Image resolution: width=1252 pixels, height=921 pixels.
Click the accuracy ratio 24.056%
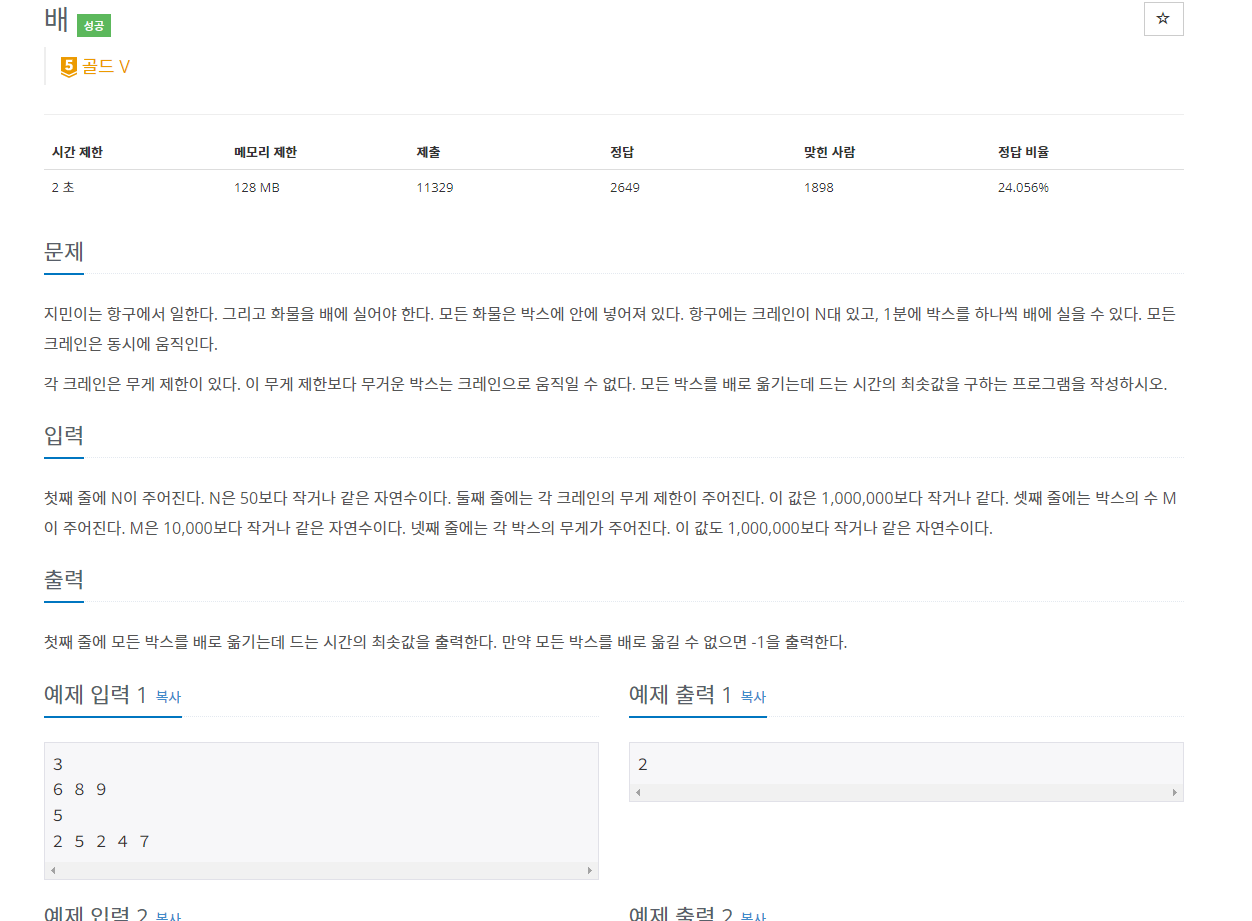click(x=1023, y=187)
